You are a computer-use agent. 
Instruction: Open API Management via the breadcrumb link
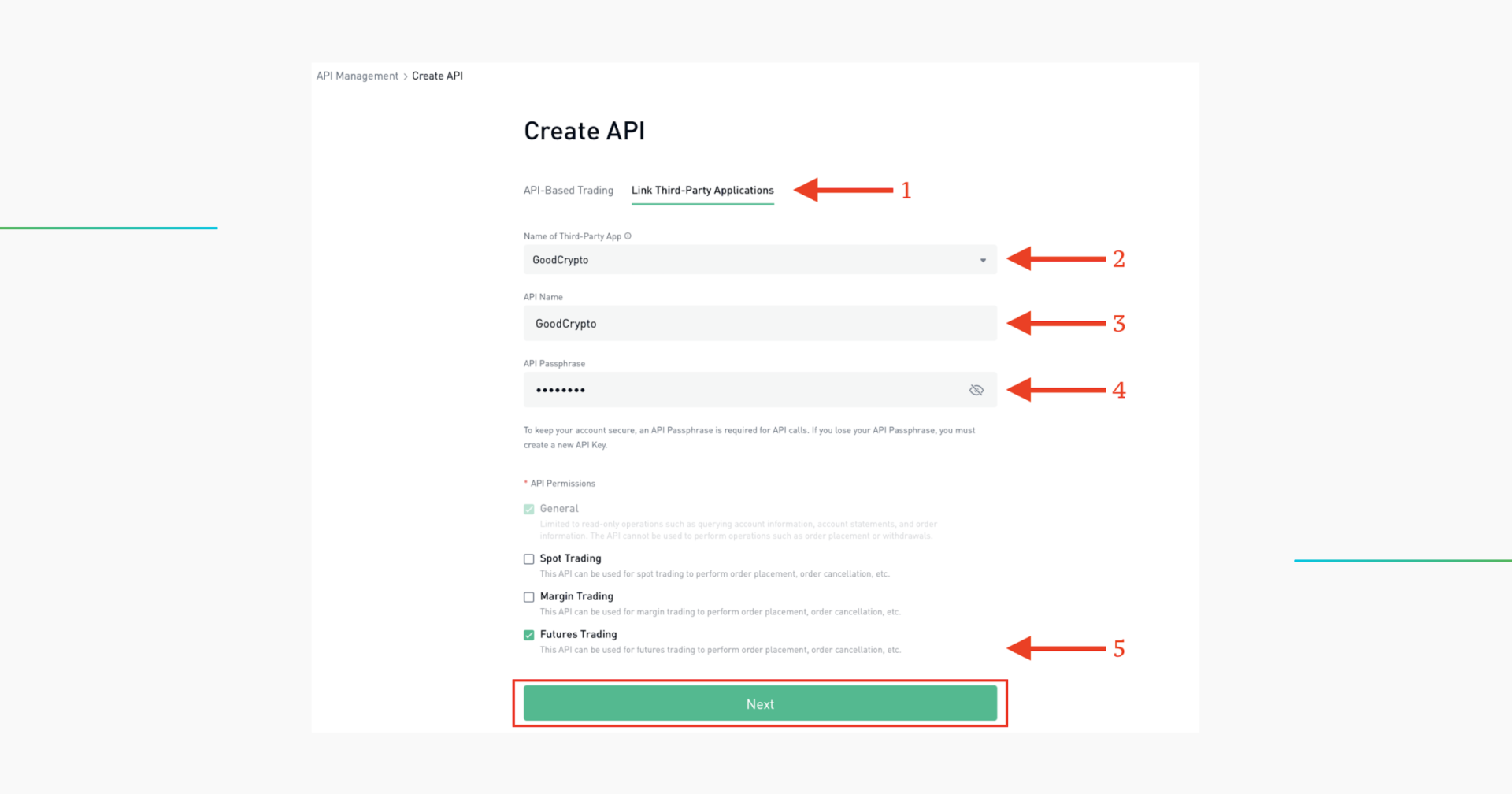(356, 76)
